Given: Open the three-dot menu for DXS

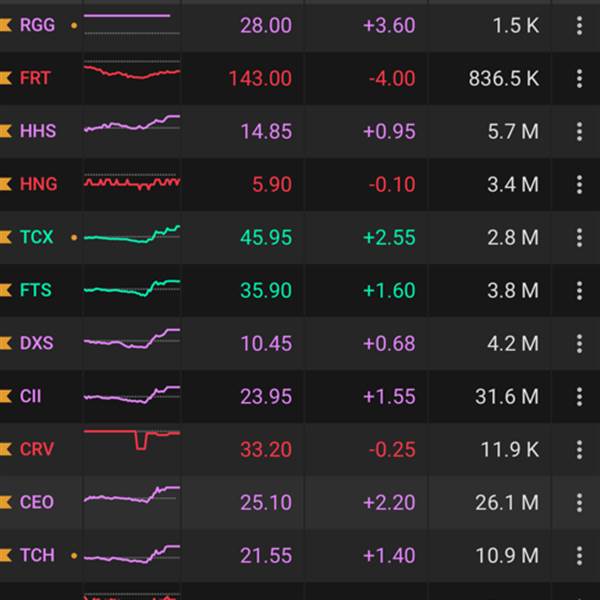Looking at the screenshot, I should (x=579, y=343).
